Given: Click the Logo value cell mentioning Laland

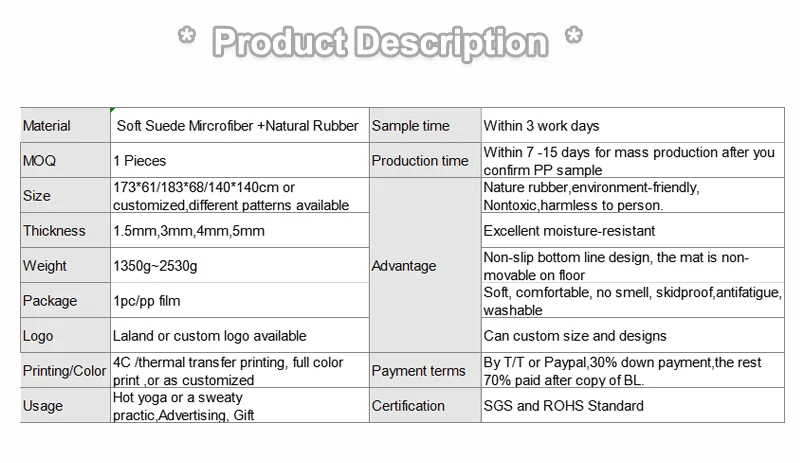Looking at the screenshot, I should point(238,336).
